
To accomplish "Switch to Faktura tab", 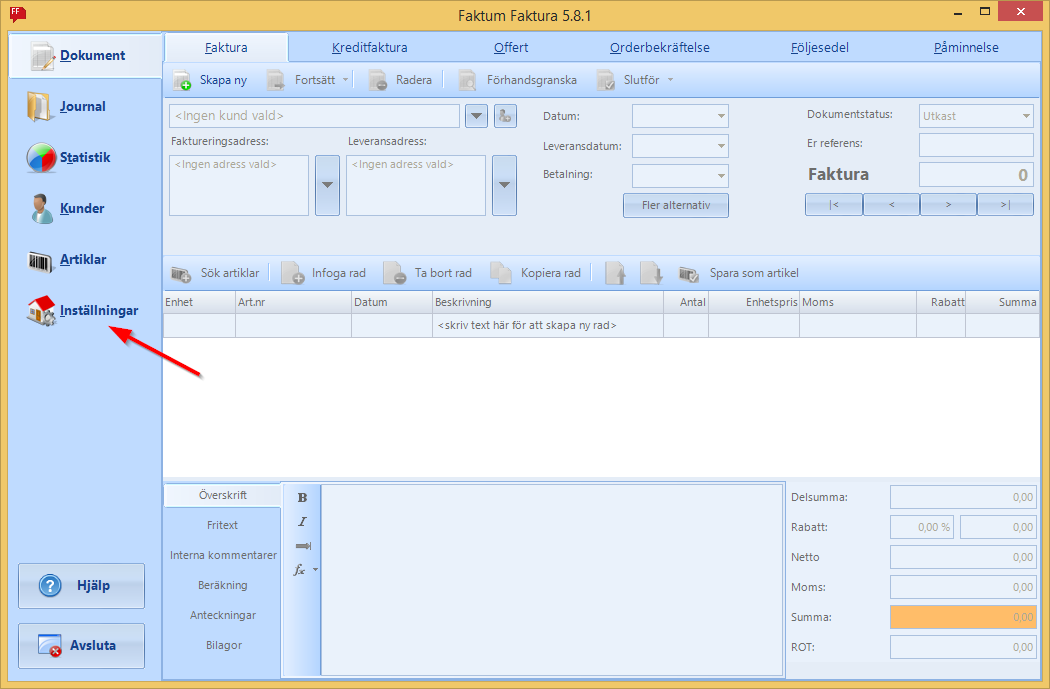I will [x=226, y=48].
